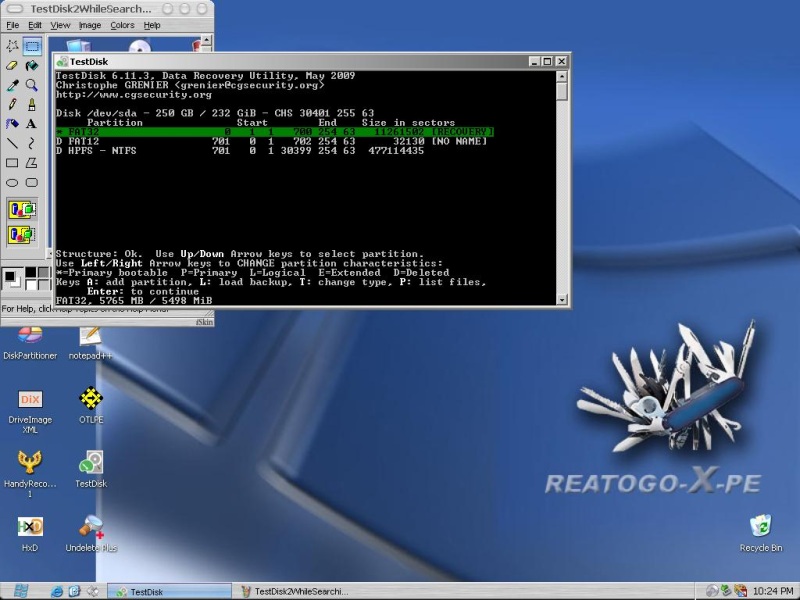The height and width of the screenshot is (600, 800).
Task: Activate the Magnifier tool in Paint
Action: pyautogui.click(x=32, y=85)
